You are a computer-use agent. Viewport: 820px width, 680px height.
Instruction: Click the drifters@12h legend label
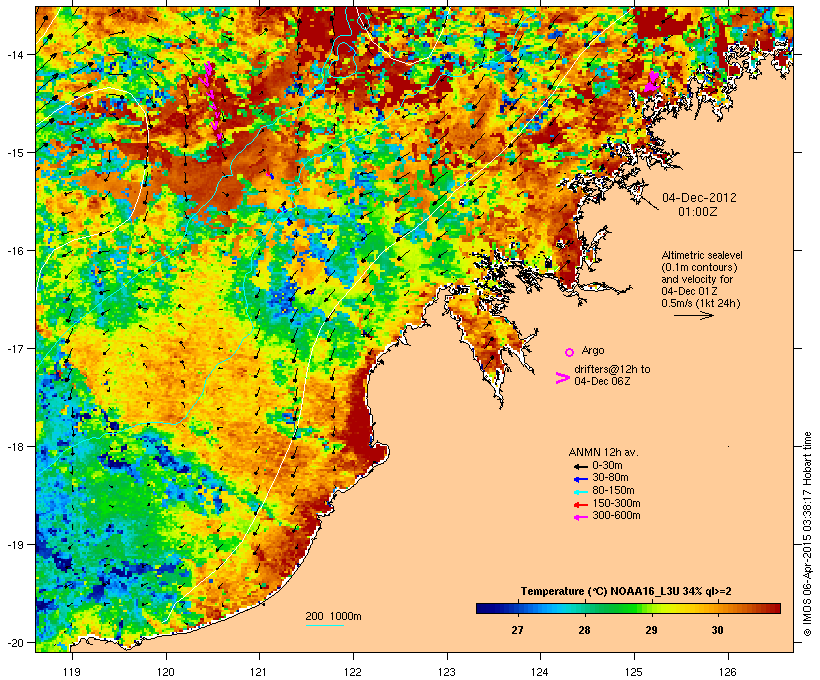[612, 375]
